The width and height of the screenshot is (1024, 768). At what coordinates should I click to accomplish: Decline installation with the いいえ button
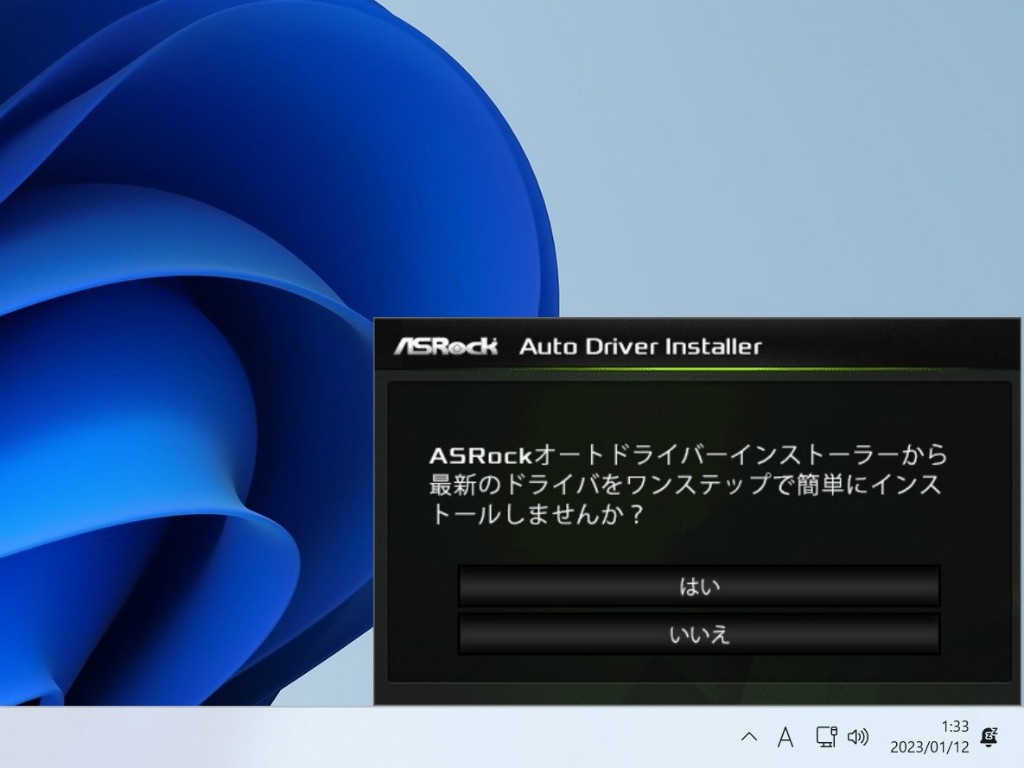click(699, 634)
